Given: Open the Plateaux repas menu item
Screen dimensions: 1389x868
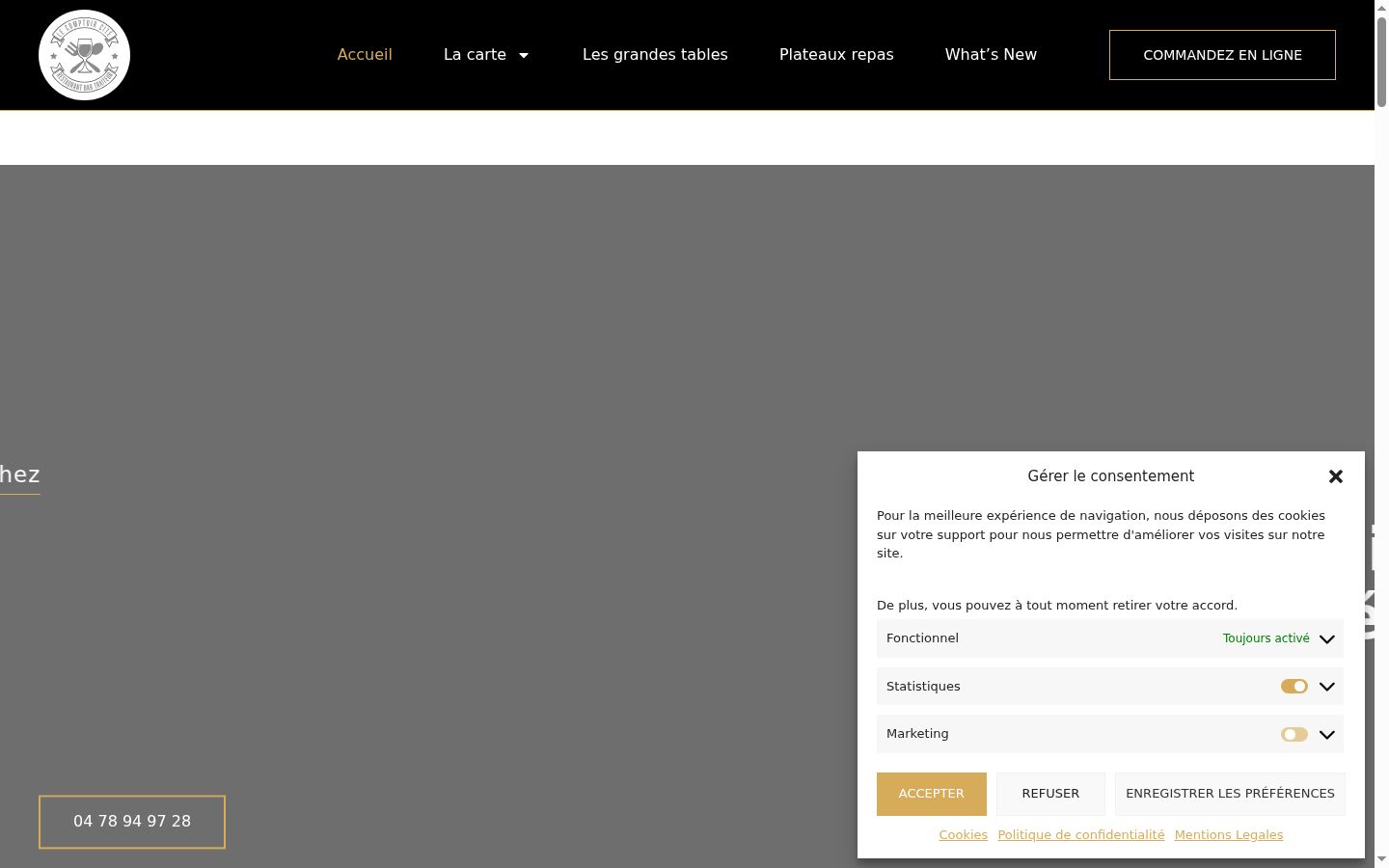Looking at the screenshot, I should tap(836, 55).
